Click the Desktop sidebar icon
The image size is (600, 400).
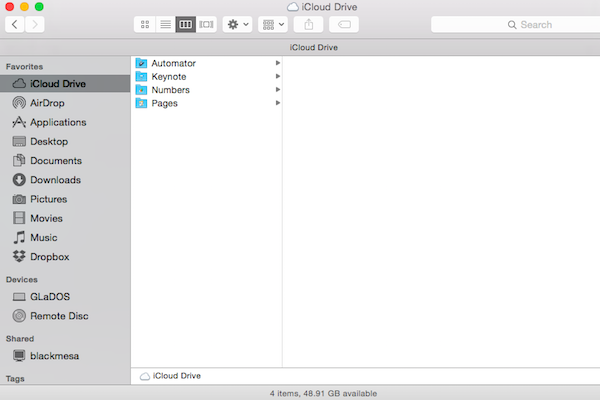[x=19, y=141]
